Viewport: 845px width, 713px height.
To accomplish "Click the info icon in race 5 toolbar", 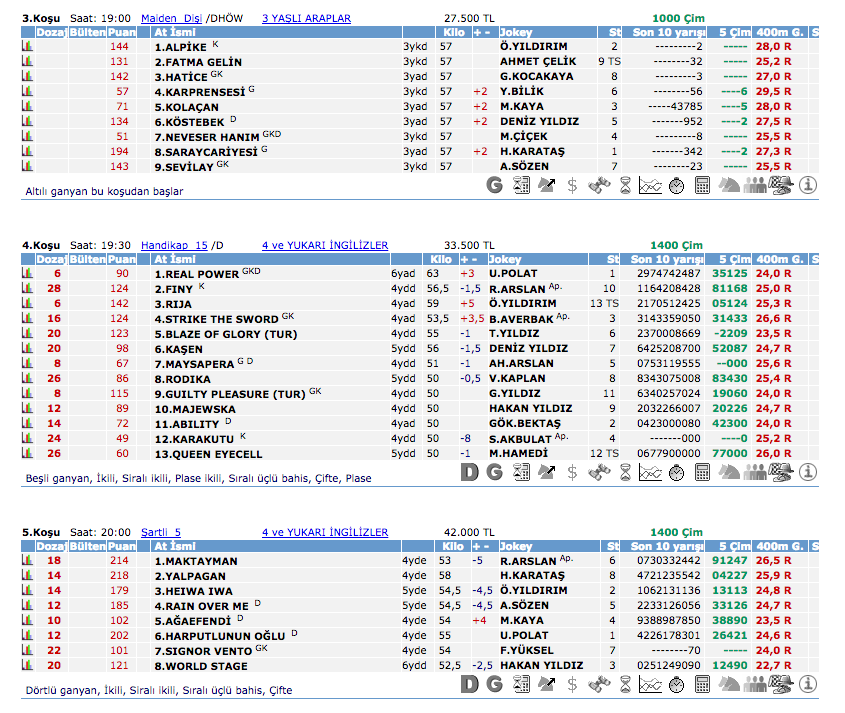I will click(x=808, y=684).
